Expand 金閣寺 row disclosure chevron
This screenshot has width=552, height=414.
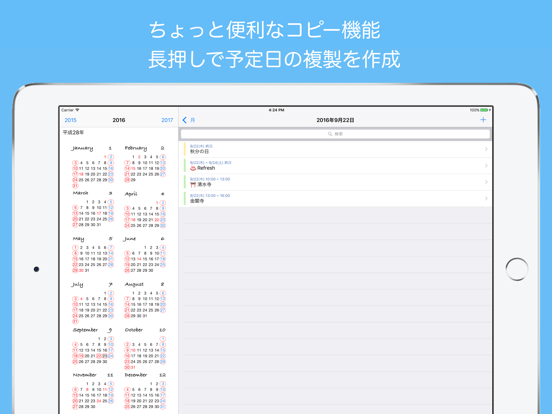[x=486, y=199]
